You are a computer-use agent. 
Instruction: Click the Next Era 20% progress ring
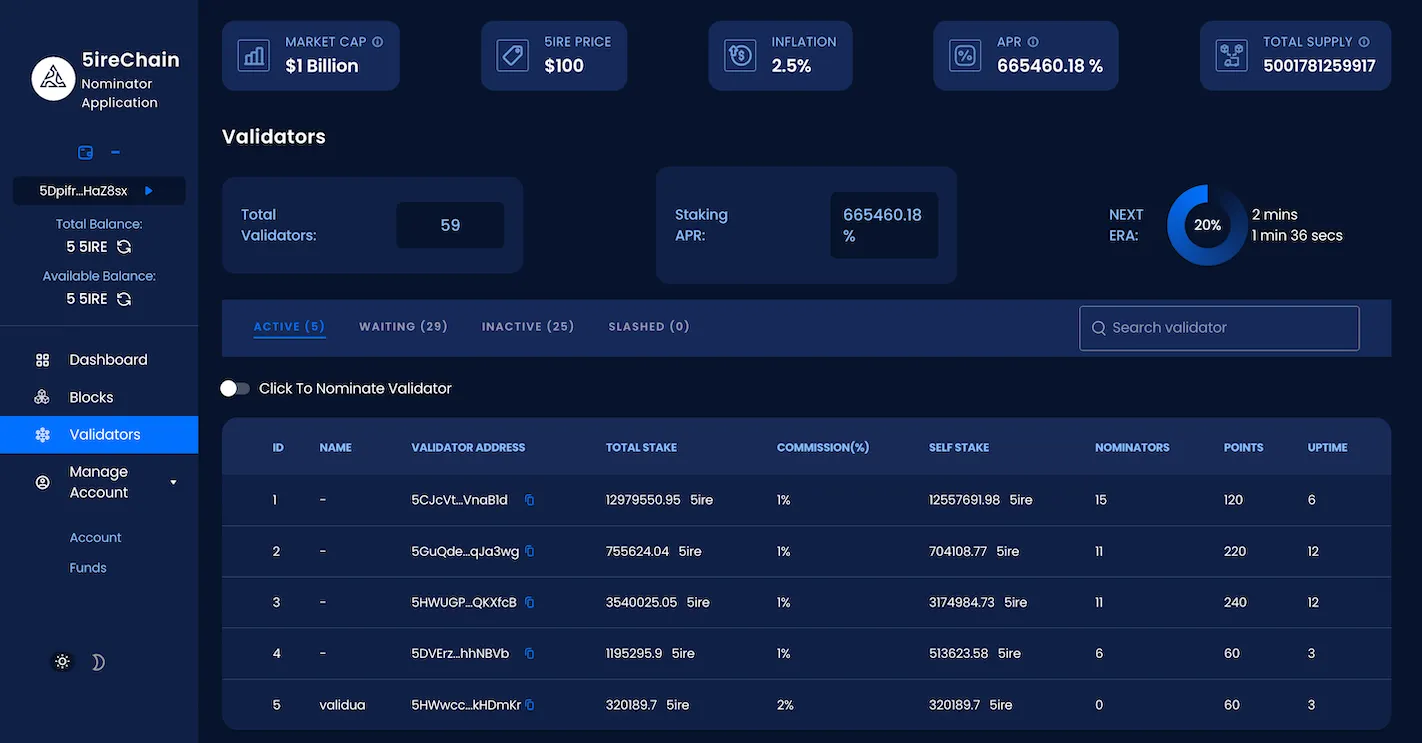pyautogui.click(x=1207, y=225)
